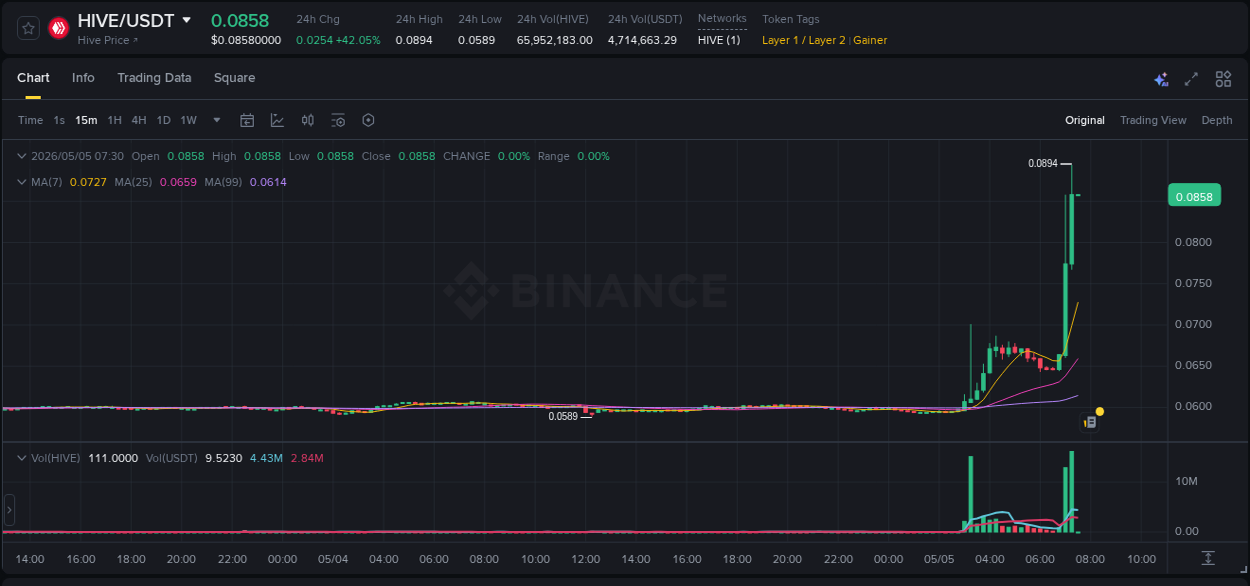Click the yellow dot marker on chart
The width and height of the screenshot is (1250, 586).
(1100, 411)
